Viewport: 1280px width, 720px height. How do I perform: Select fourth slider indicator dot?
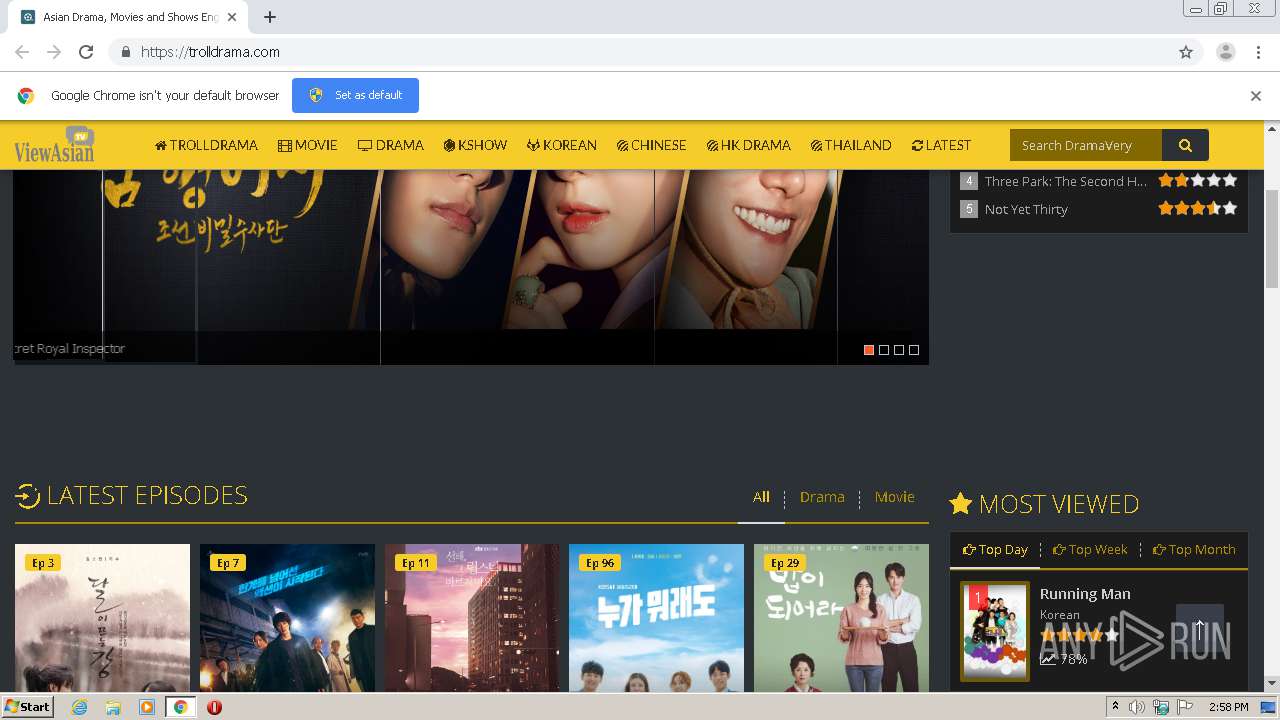[914, 350]
